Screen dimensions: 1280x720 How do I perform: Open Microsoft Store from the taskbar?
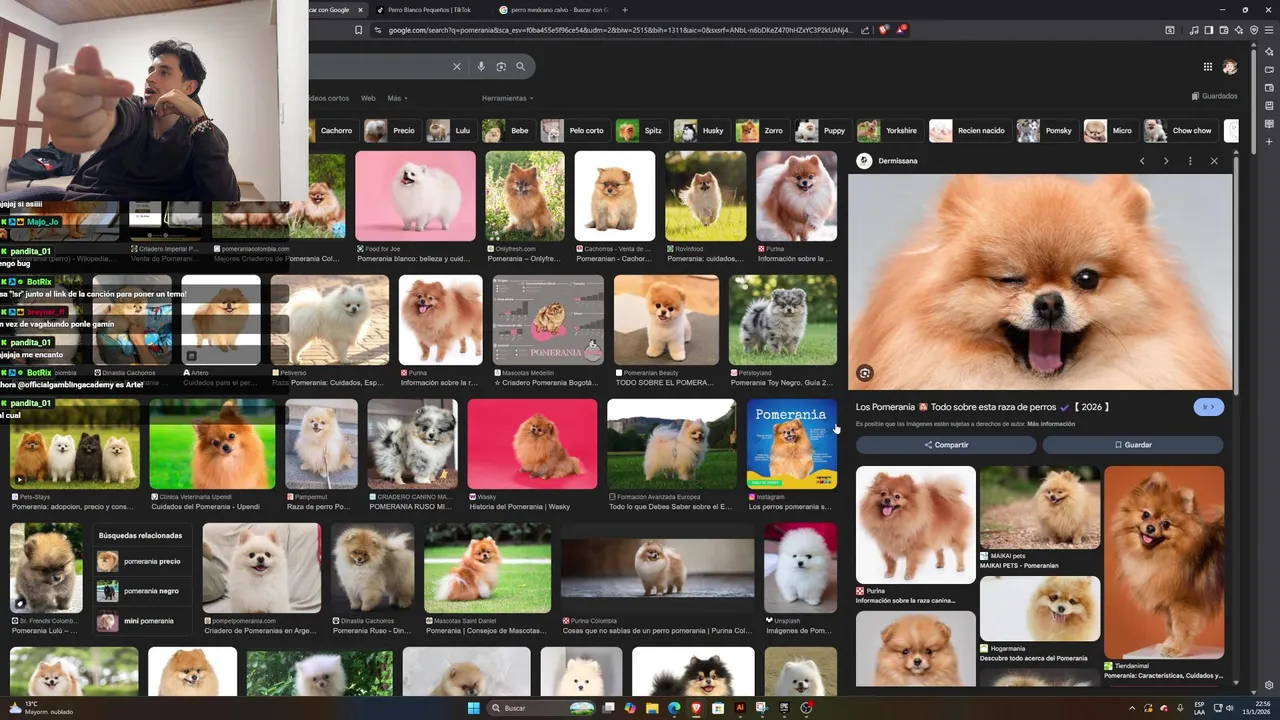pyautogui.click(x=718, y=708)
